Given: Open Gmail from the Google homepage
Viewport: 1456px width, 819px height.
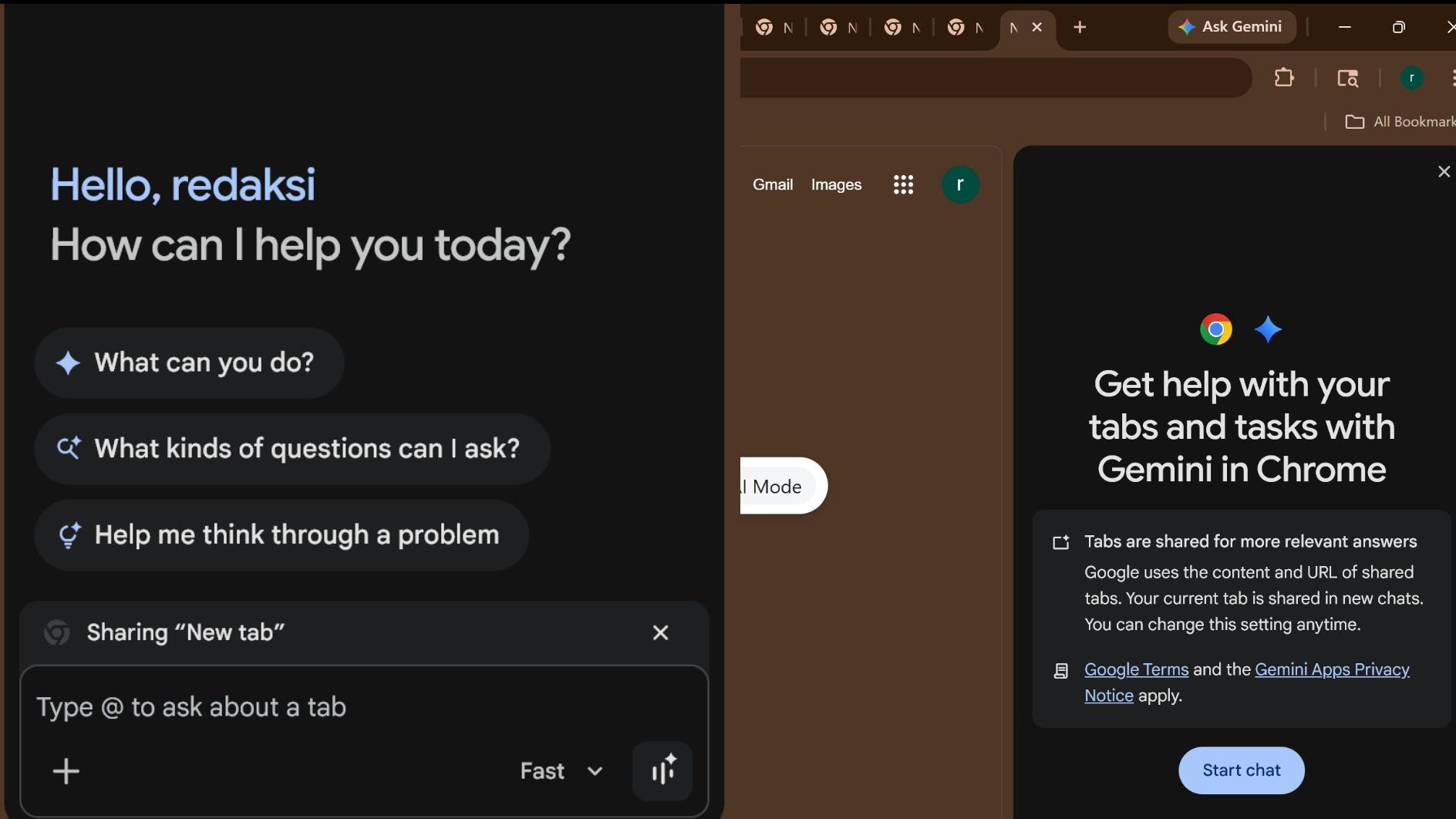Looking at the screenshot, I should (x=772, y=184).
